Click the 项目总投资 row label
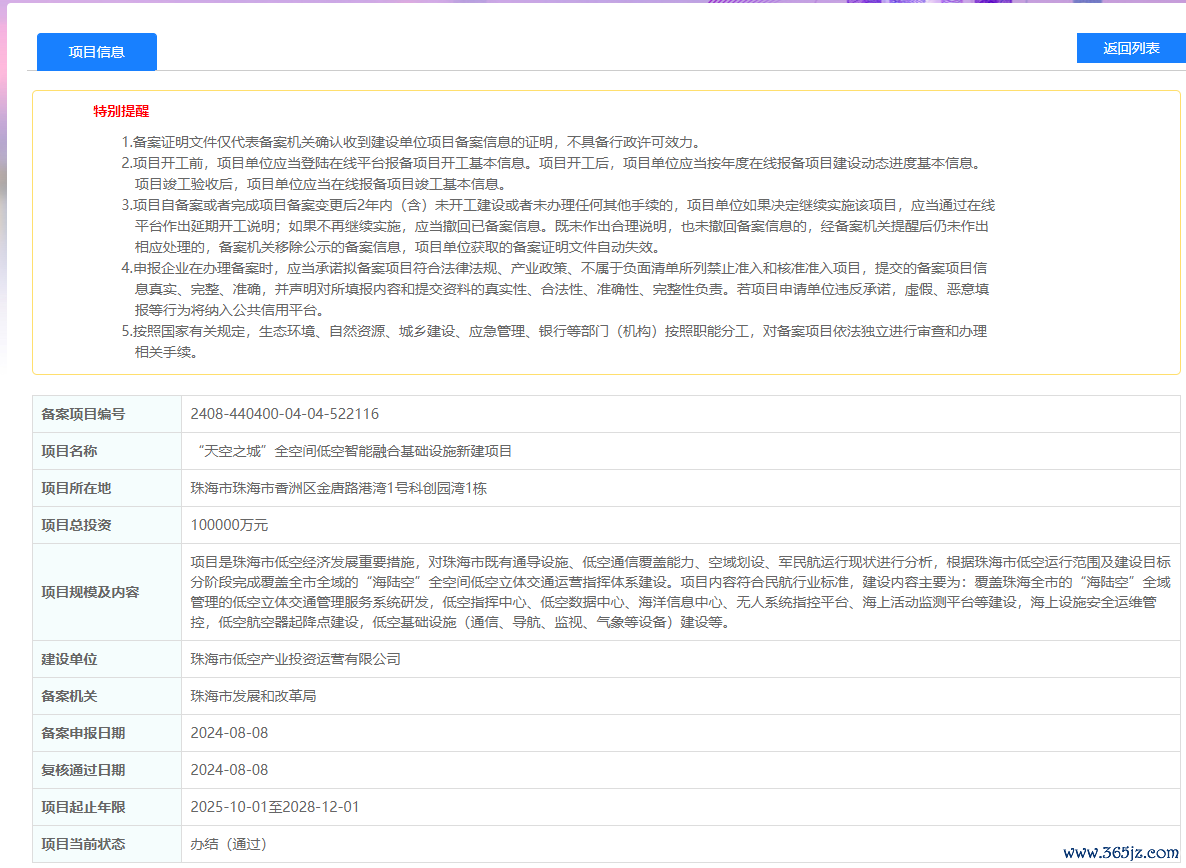Screen dimensions: 1186x868 pyautogui.click(x=76, y=525)
